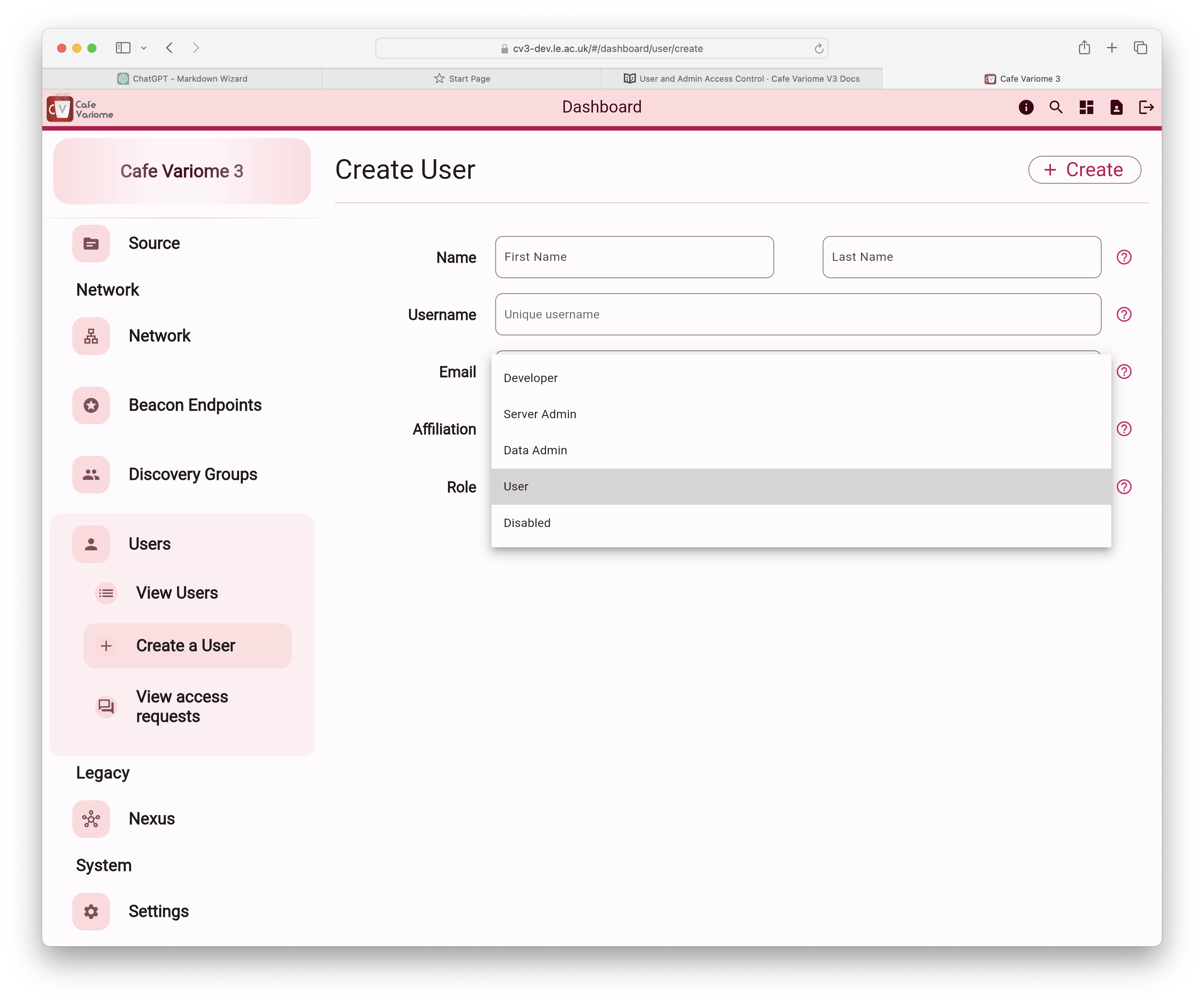Focus the Last Name input field

point(962,257)
